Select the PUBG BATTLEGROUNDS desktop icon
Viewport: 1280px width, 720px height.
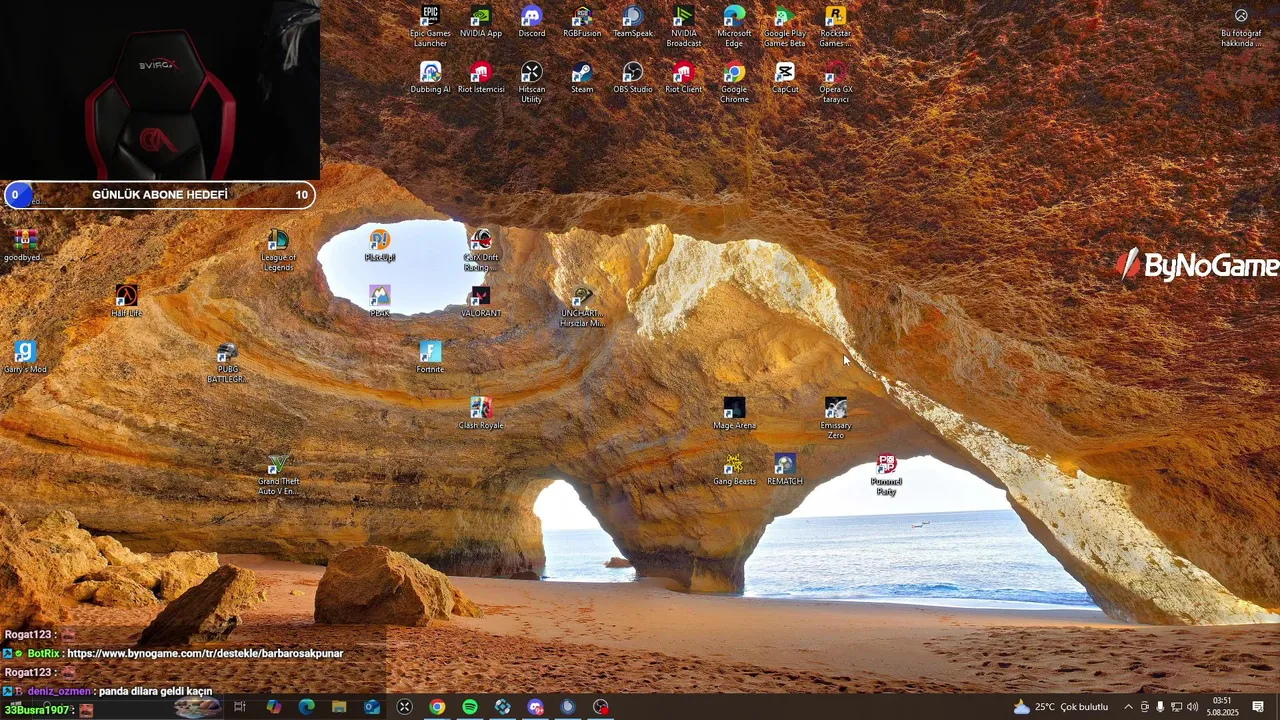pos(227,362)
